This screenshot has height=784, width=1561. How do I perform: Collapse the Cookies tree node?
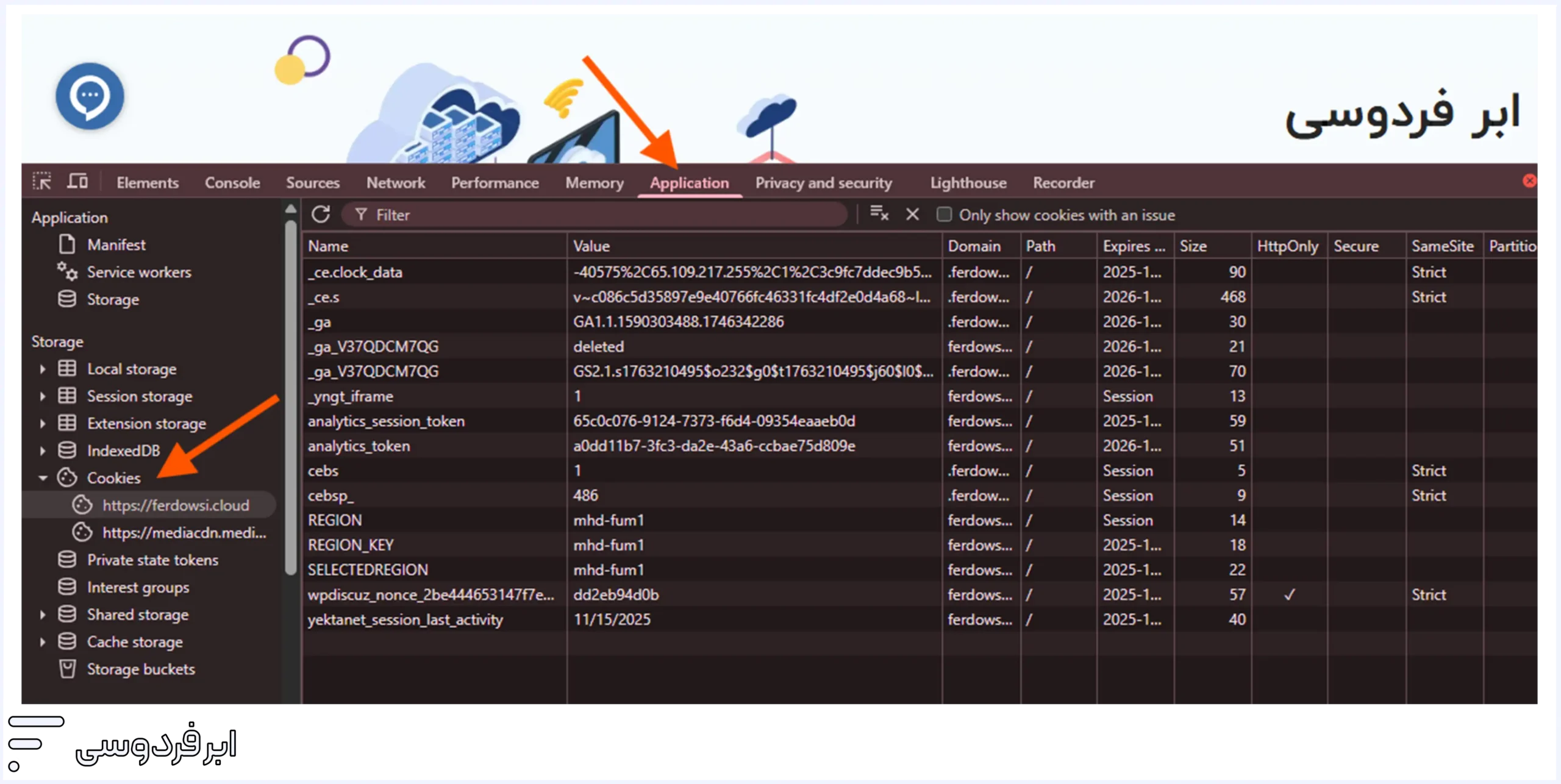[43, 479]
